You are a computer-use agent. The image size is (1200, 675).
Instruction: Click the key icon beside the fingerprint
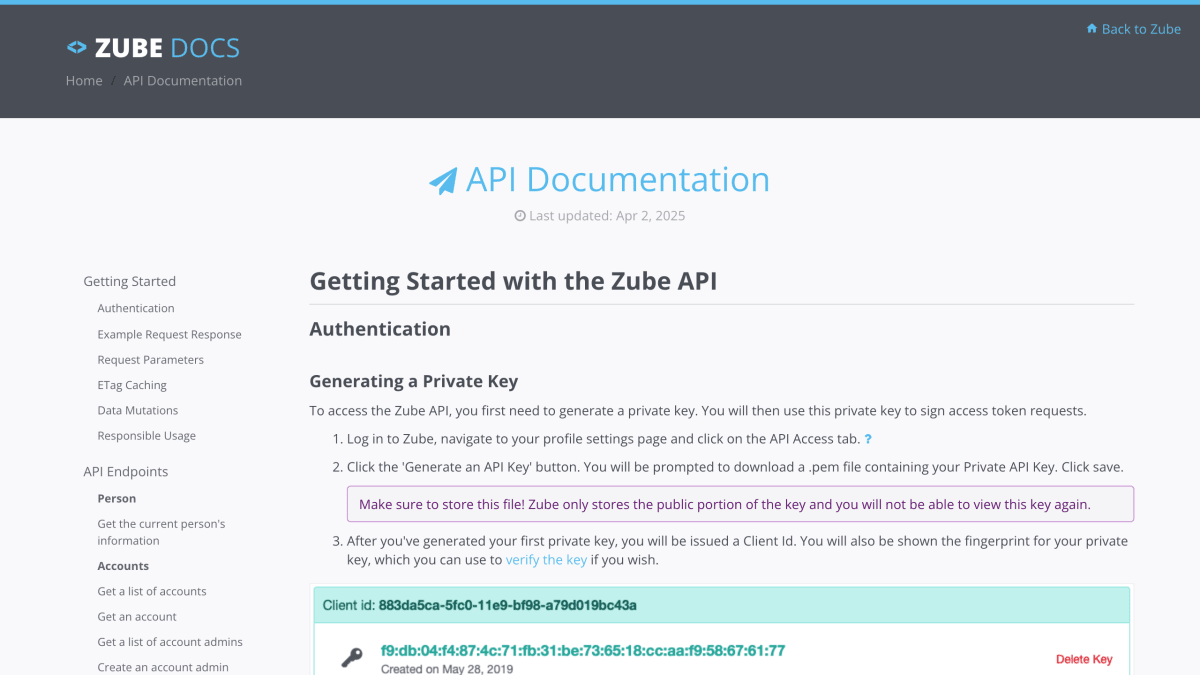point(351,658)
